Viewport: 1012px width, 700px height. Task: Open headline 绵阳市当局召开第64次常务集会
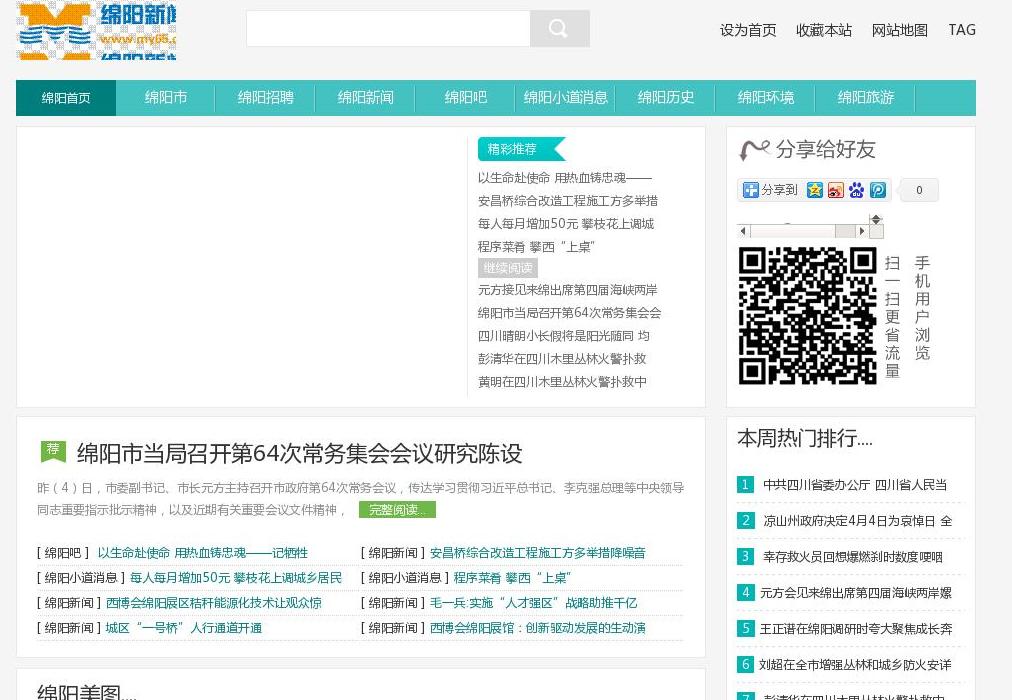coord(299,454)
